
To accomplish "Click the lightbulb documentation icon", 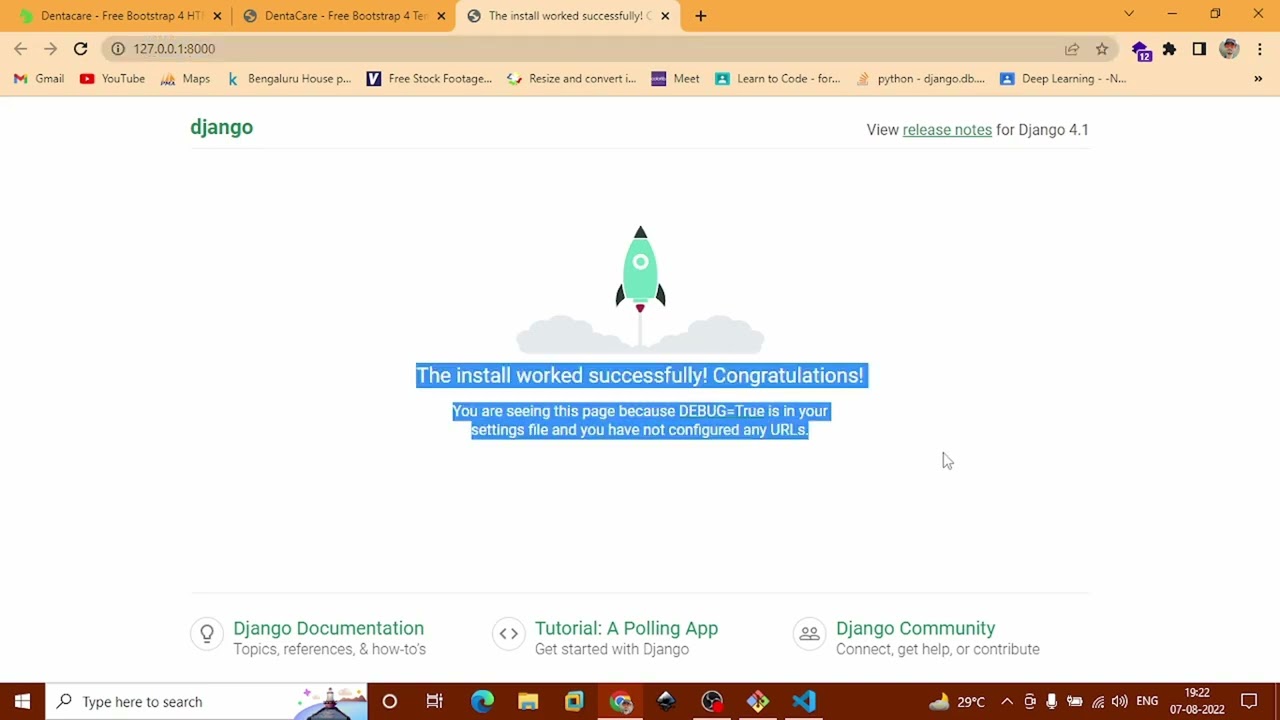I will (207, 633).
